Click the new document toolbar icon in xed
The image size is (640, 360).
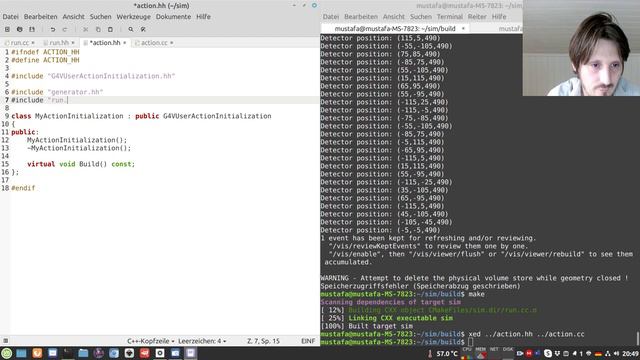click(7, 29)
